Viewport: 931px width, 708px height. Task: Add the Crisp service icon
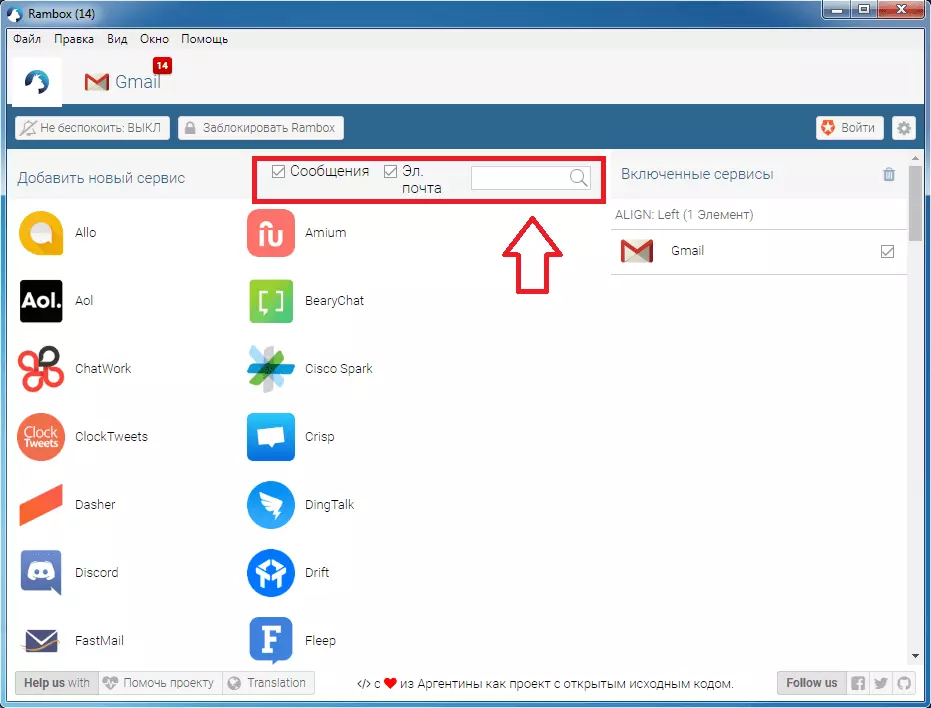coord(271,437)
